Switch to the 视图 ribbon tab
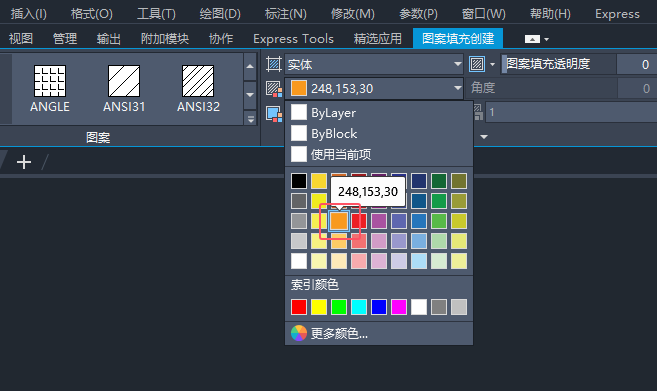This screenshot has height=391, width=657. coord(21,39)
